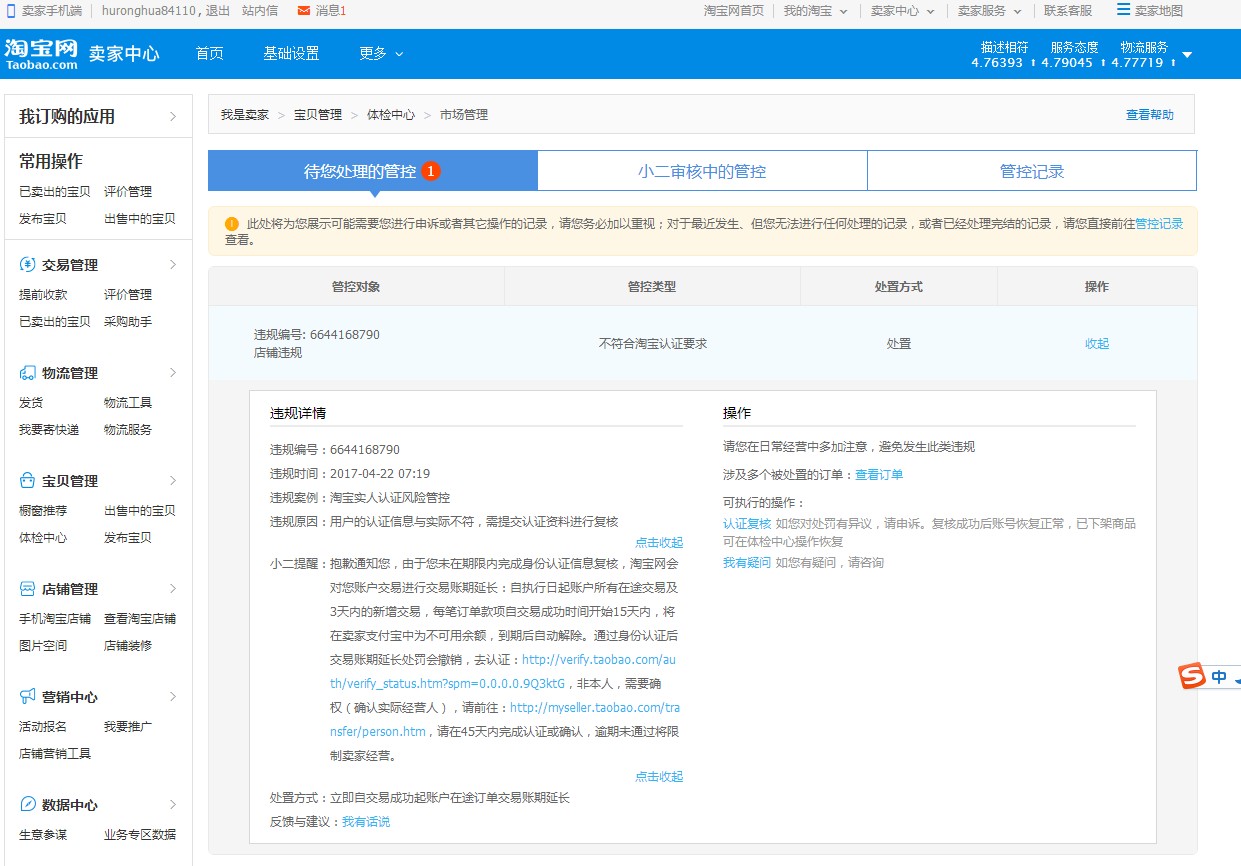Switch to 小二审核中的管控 tab
This screenshot has height=866, width=1241.
702,171
